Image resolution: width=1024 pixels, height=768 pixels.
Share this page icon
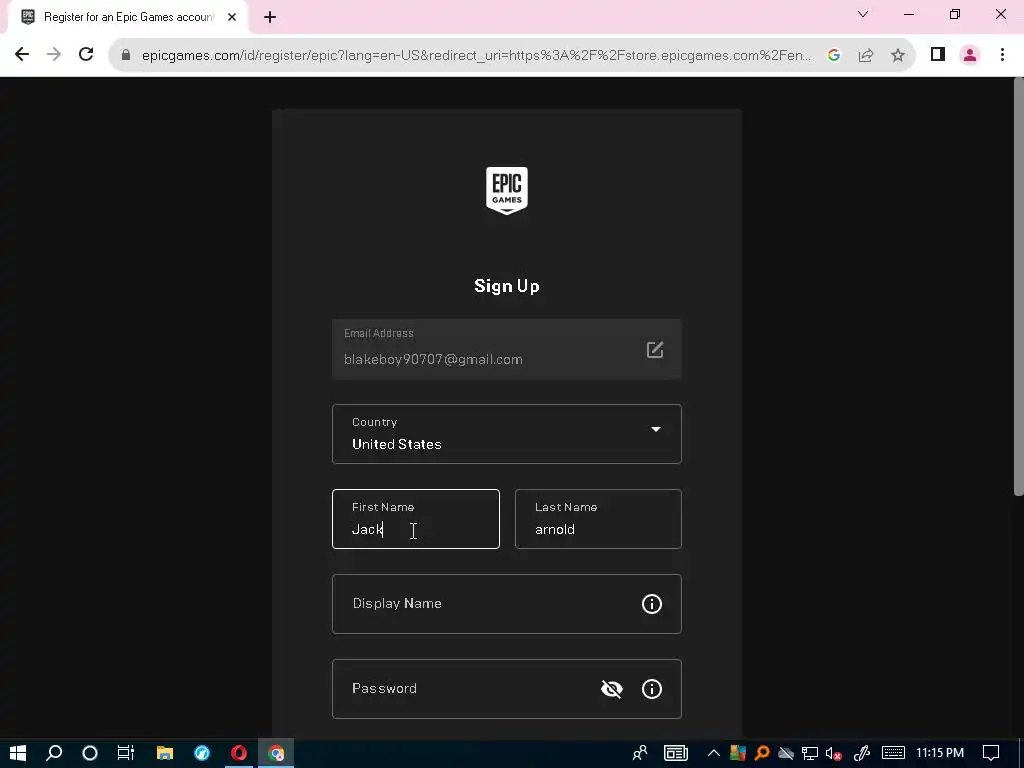pyautogui.click(x=866, y=55)
